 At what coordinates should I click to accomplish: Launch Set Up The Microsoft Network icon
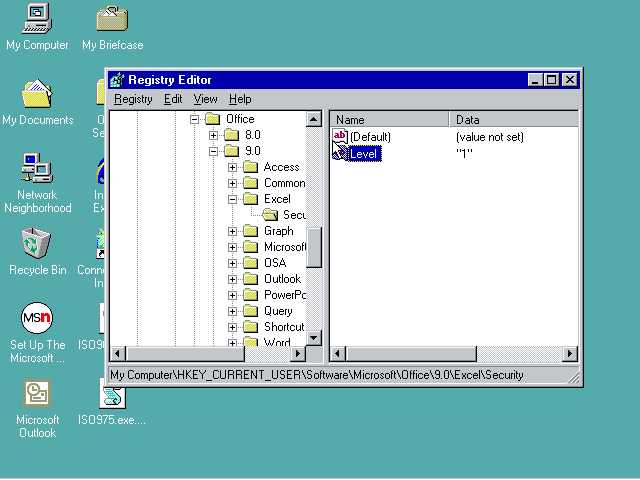(37, 318)
